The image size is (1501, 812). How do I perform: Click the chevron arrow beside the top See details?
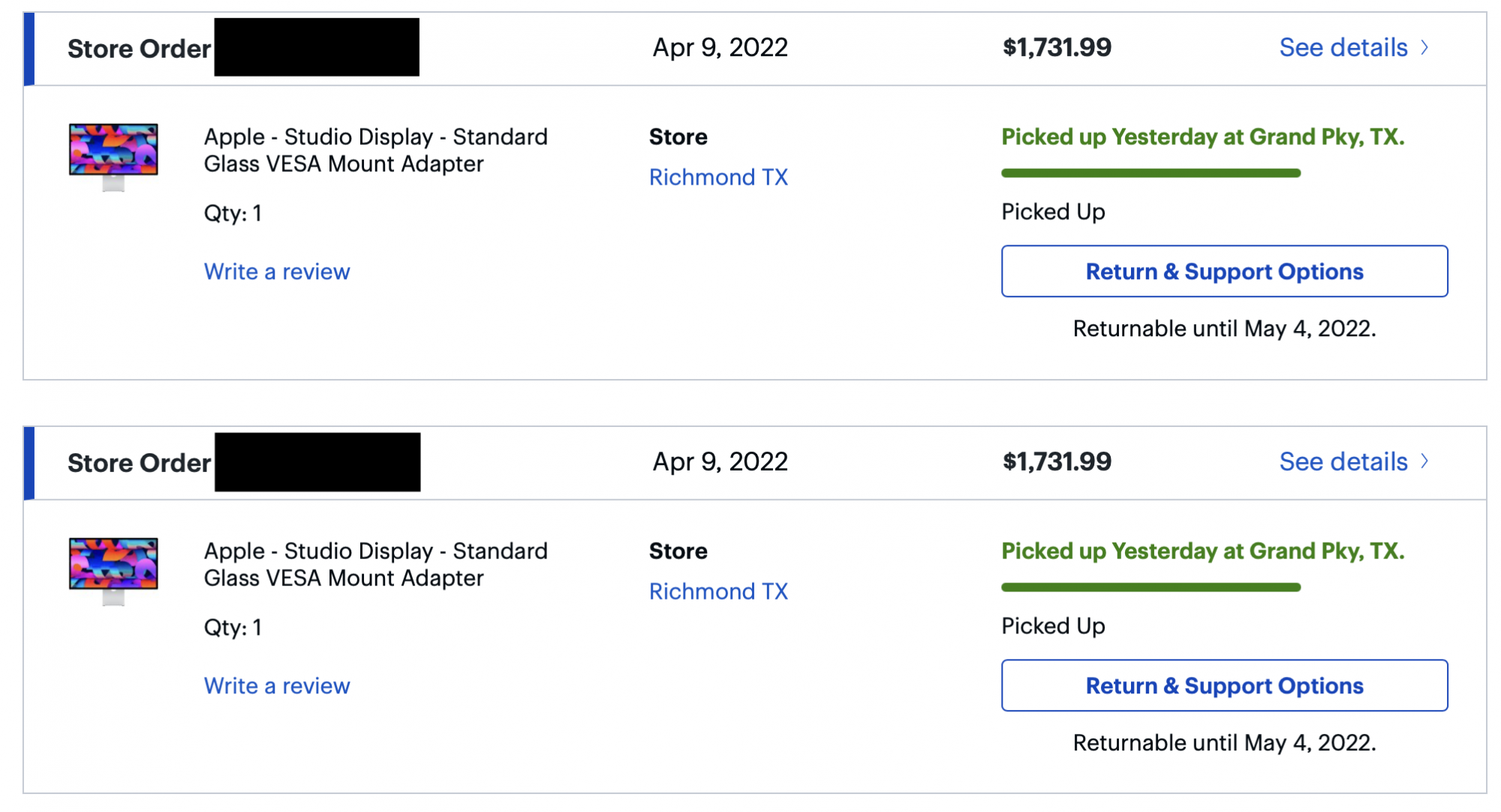coord(1424,47)
